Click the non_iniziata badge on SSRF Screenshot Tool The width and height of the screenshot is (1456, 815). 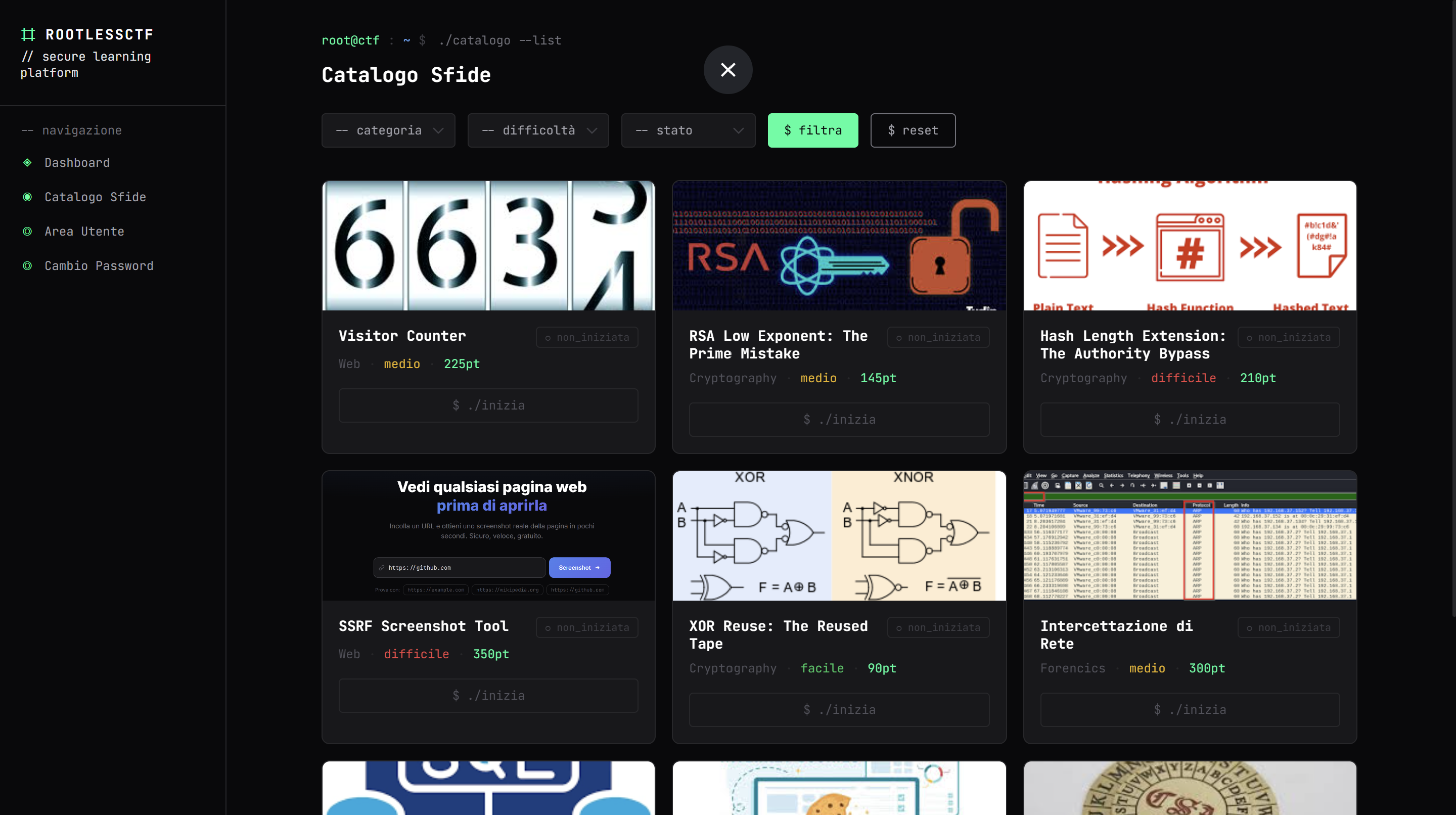(586, 627)
